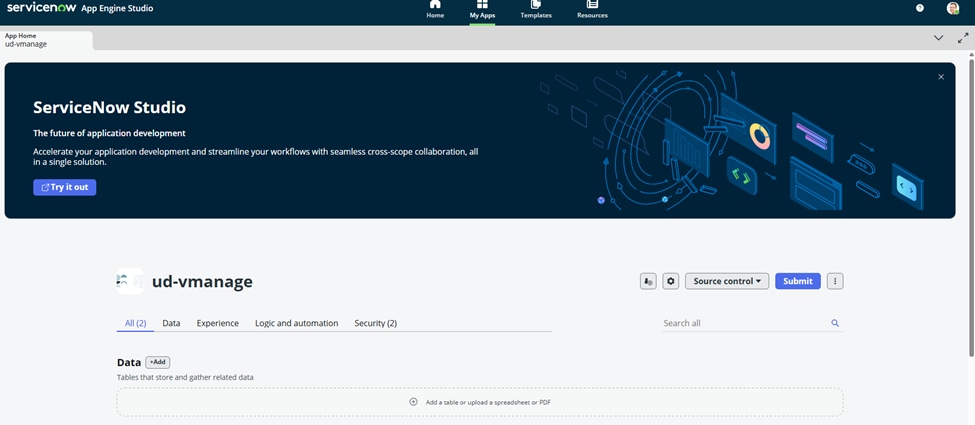Click Add a table or upload spreadsheet
This screenshot has width=975, height=425.
coord(480,402)
